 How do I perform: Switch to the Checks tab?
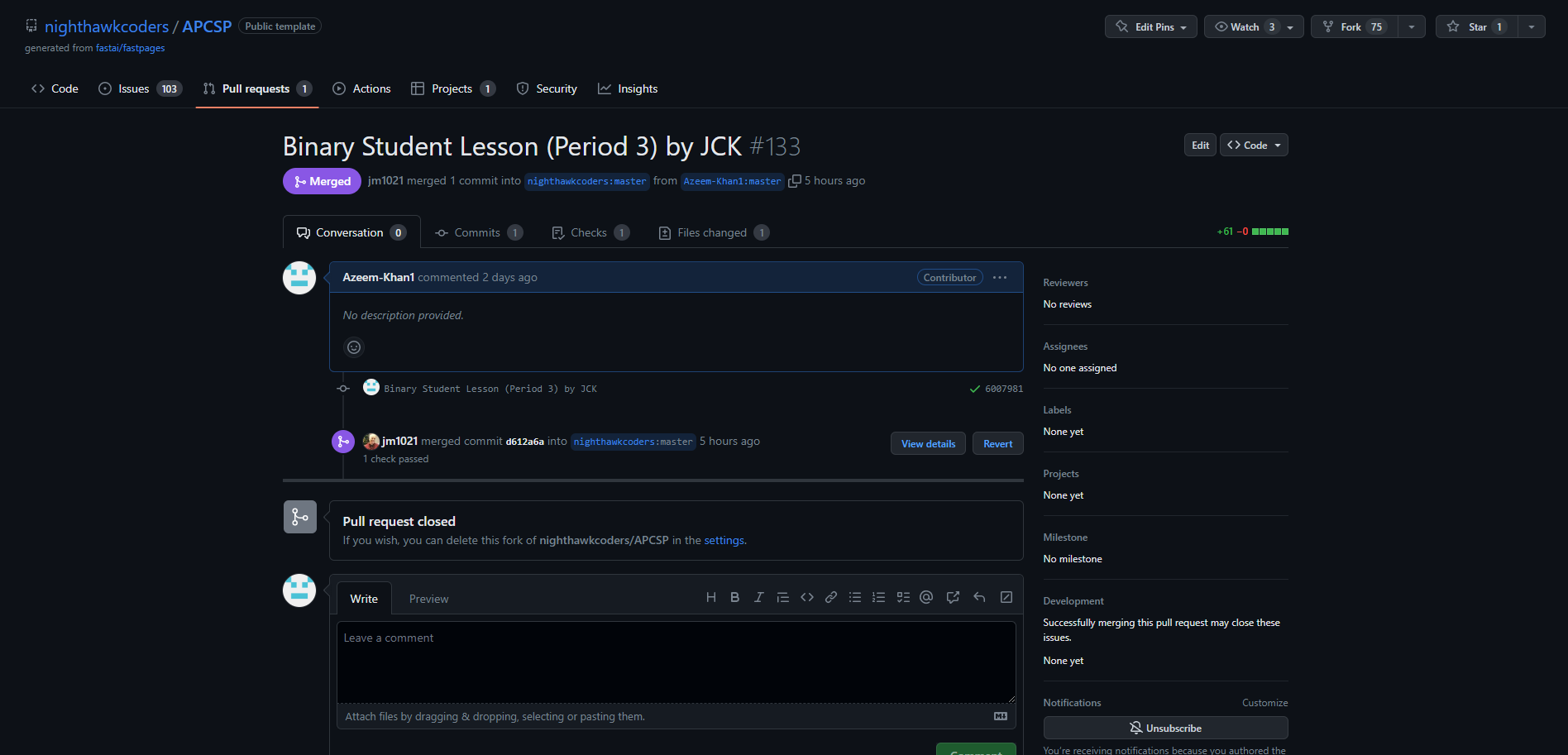point(590,232)
